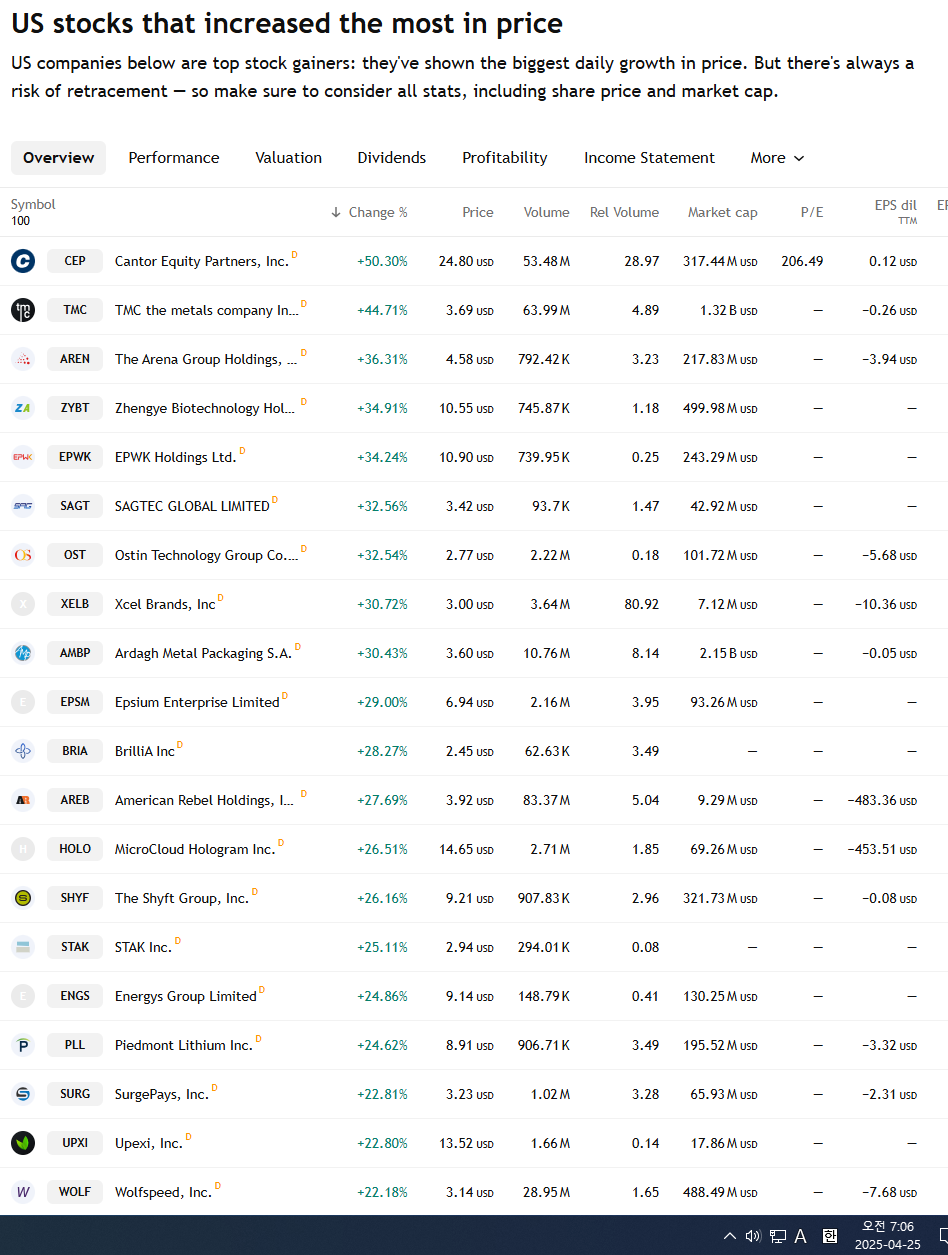Click the Xcel Brands placeholder logo icon
This screenshot has width=948, height=1255.
[x=23, y=604]
